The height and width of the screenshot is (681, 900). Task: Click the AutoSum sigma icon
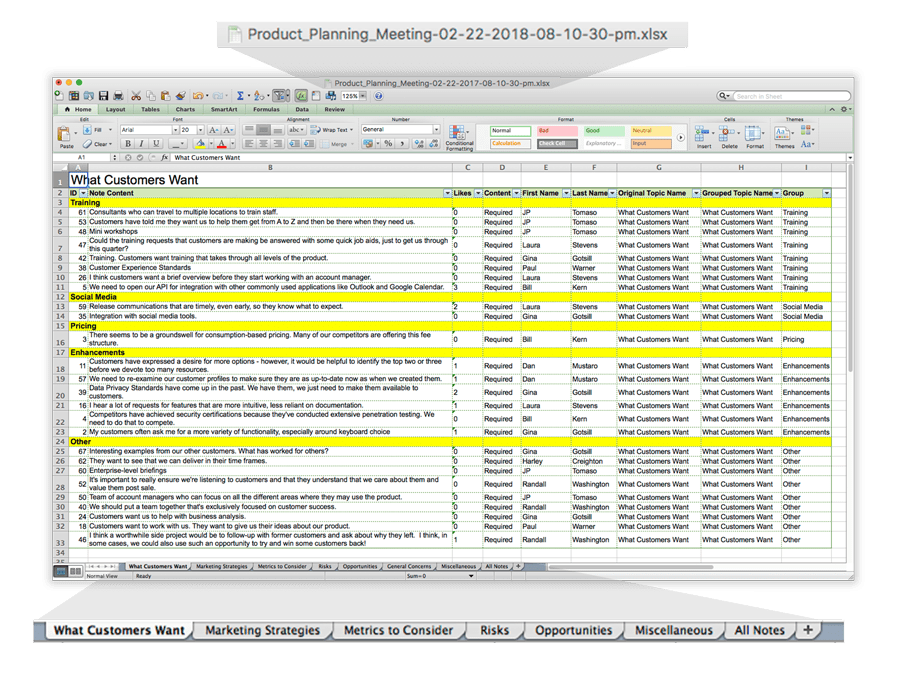pos(240,96)
